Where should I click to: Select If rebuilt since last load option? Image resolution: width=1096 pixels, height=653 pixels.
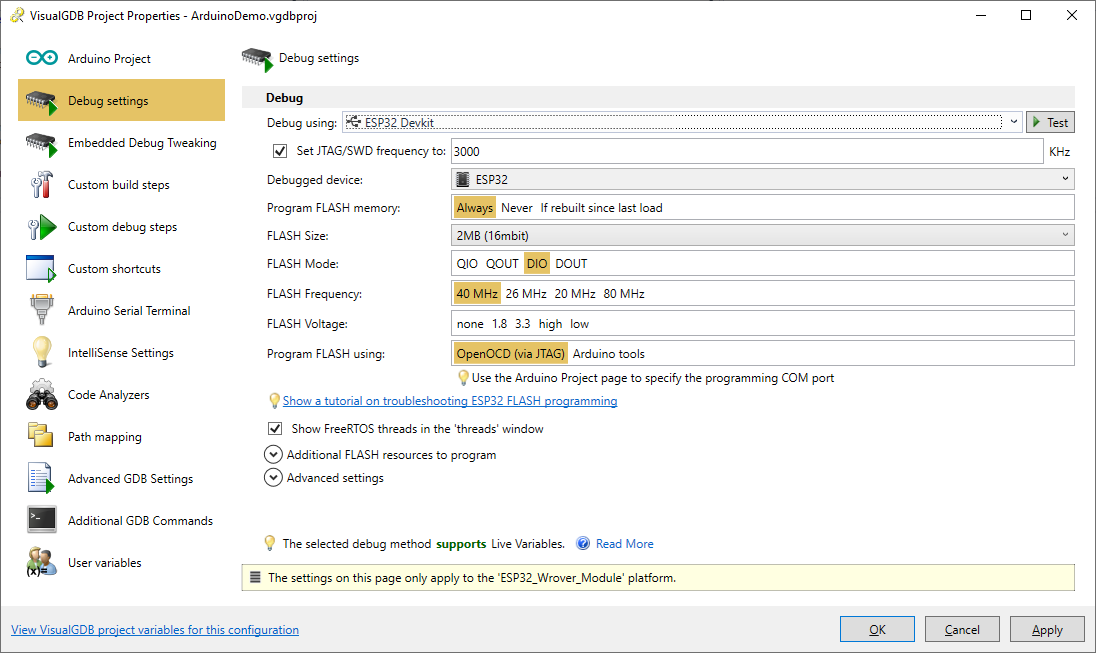click(601, 208)
